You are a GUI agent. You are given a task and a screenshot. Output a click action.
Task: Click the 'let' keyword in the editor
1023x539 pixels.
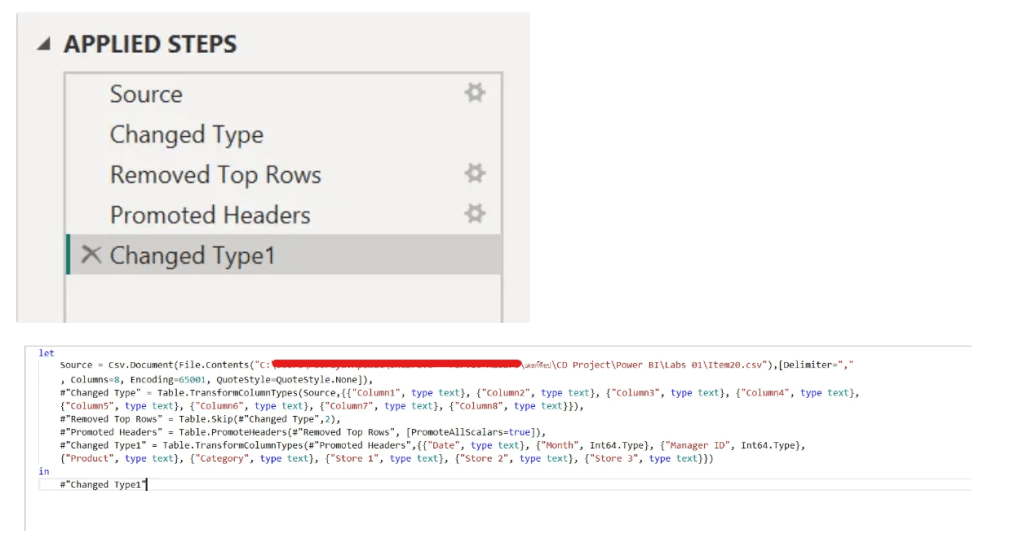pyautogui.click(x=46, y=353)
